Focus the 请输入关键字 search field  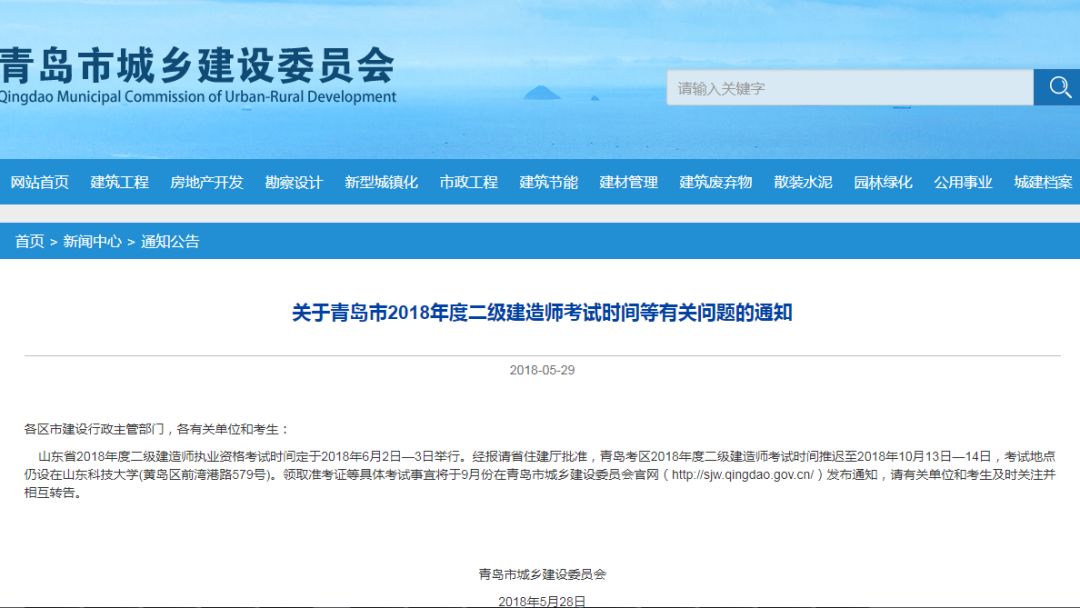850,87
